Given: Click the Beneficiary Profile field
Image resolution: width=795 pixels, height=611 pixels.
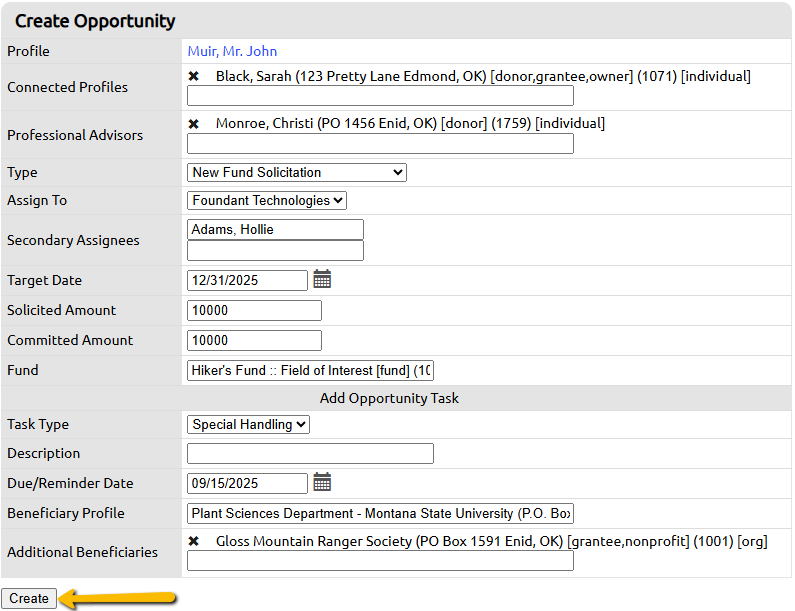Looking at the screenshot, I should click(380, 513).
